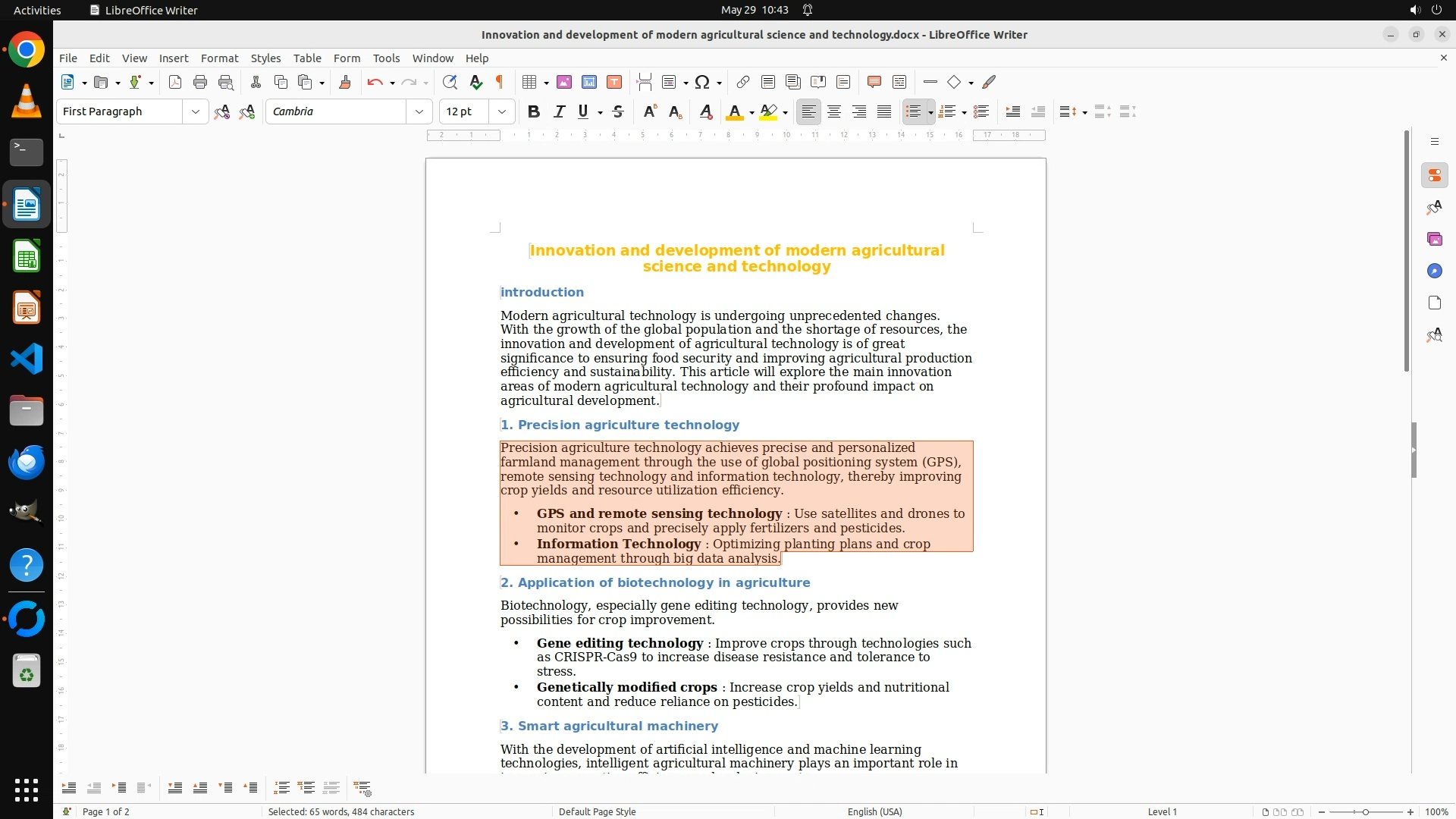
Task: Click the Insert Image icon
Action: 564,82
